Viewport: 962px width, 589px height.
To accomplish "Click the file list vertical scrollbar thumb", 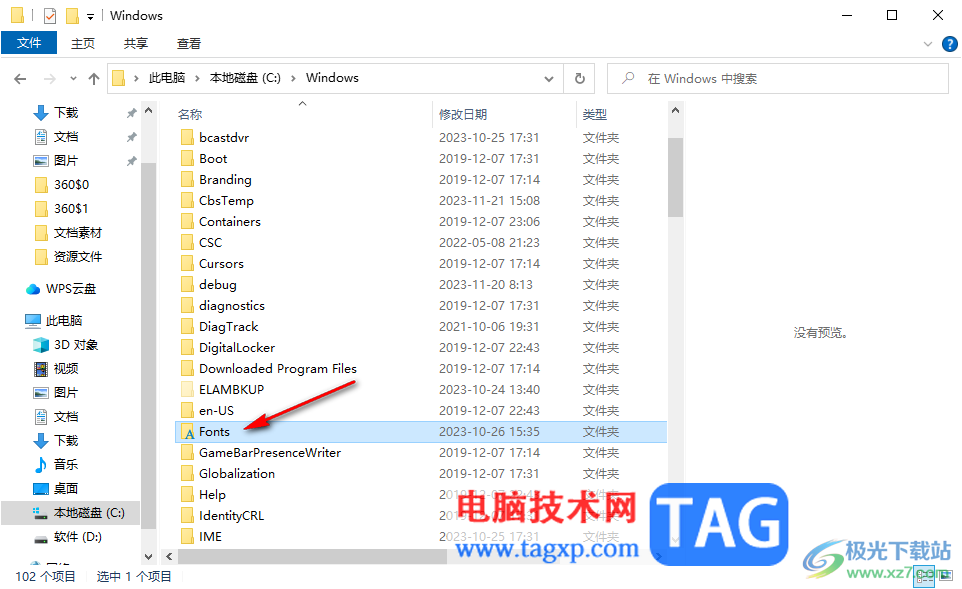I will click(x=675, y=177).
